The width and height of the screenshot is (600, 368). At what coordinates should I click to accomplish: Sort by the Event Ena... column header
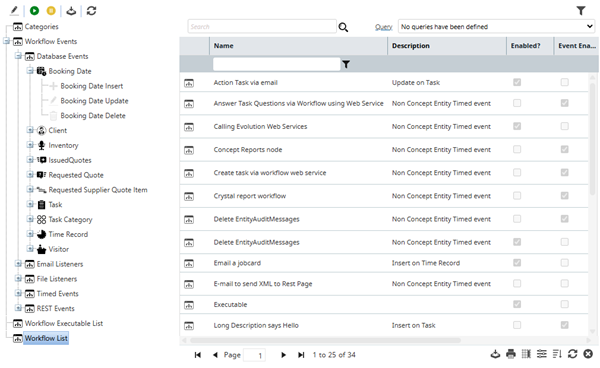(x=577, y=46)
